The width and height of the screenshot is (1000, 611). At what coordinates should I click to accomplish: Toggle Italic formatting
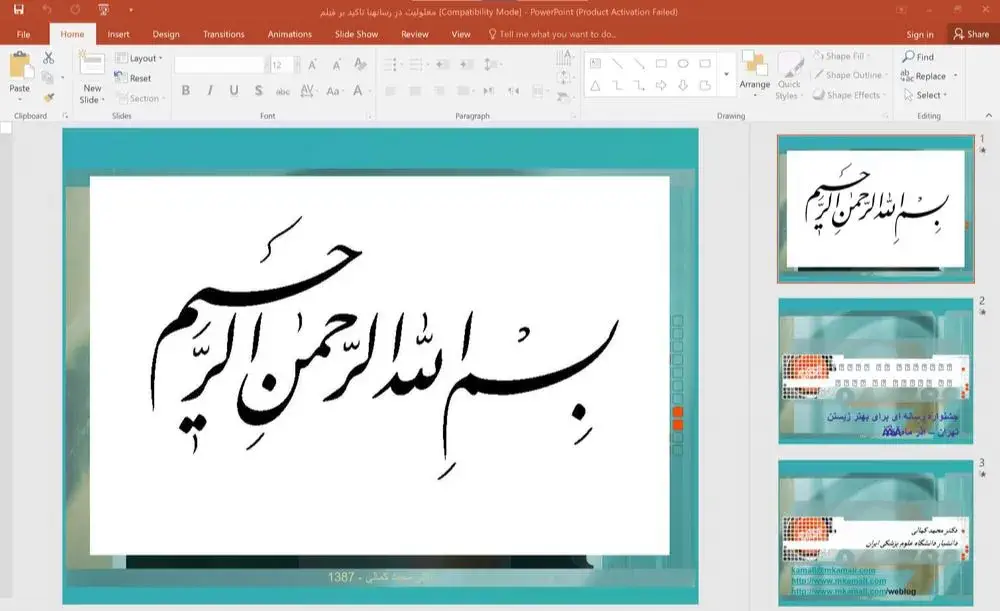pyautogui.click(x=210, y=91)
